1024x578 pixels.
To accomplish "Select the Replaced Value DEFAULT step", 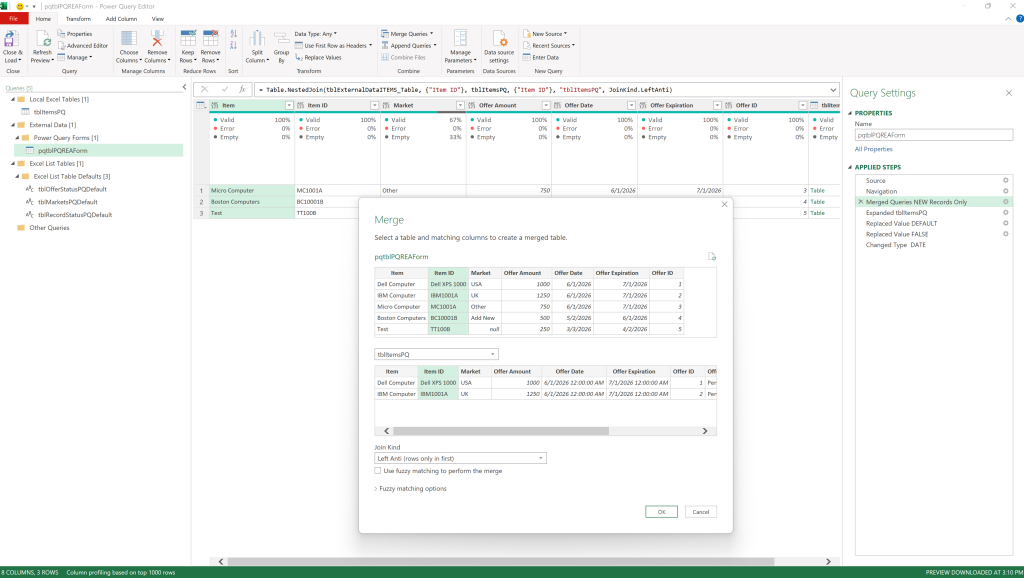I will coord(901,223).
